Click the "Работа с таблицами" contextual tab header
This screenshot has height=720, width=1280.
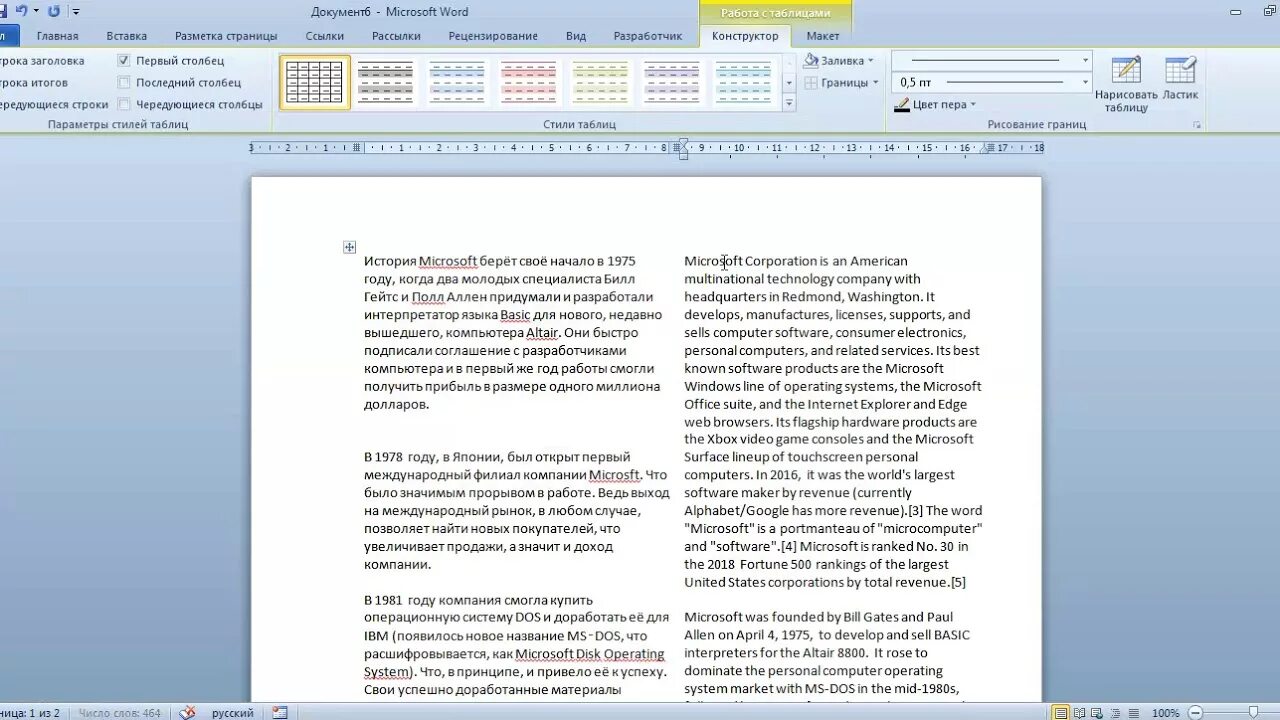[x=775, y=13]
